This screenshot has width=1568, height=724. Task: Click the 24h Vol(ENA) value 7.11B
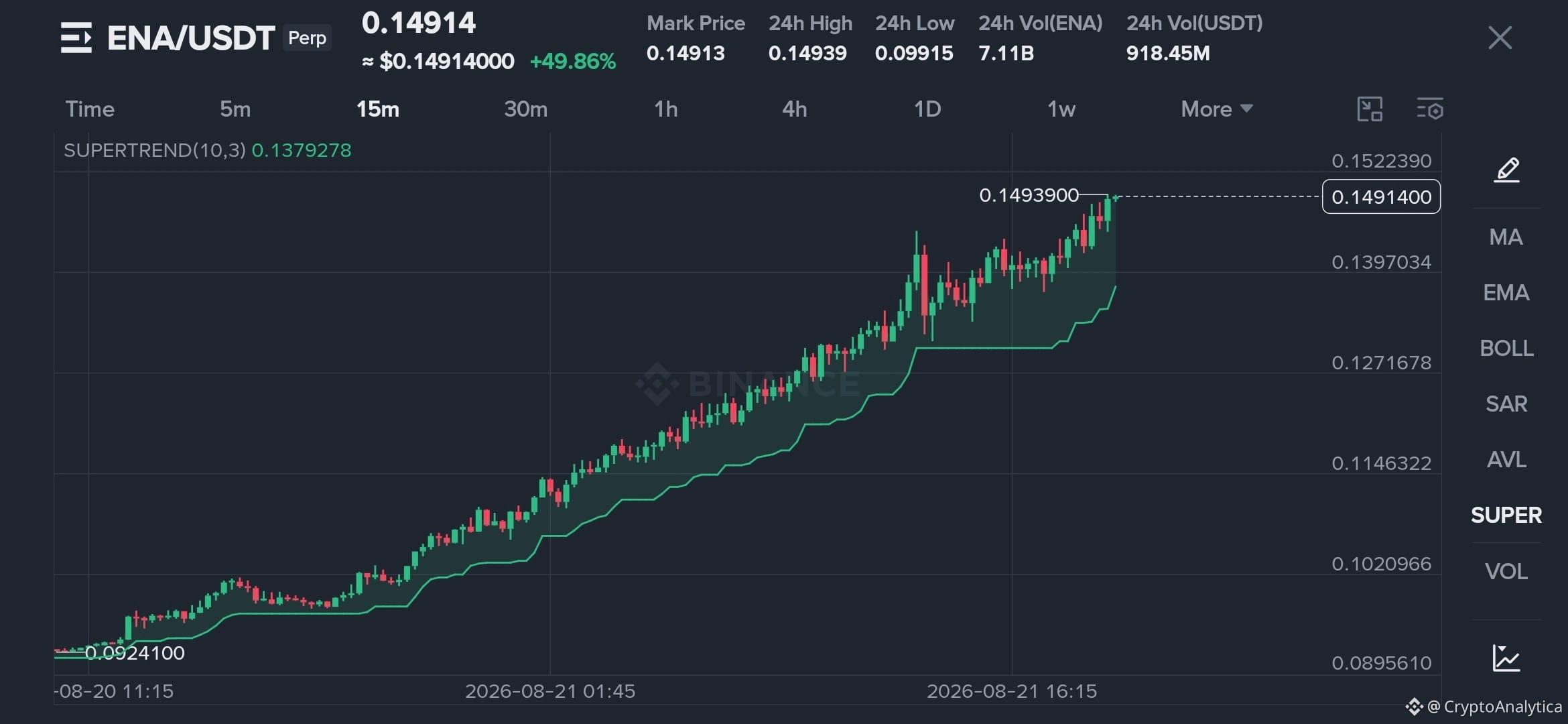point(1006,53)
